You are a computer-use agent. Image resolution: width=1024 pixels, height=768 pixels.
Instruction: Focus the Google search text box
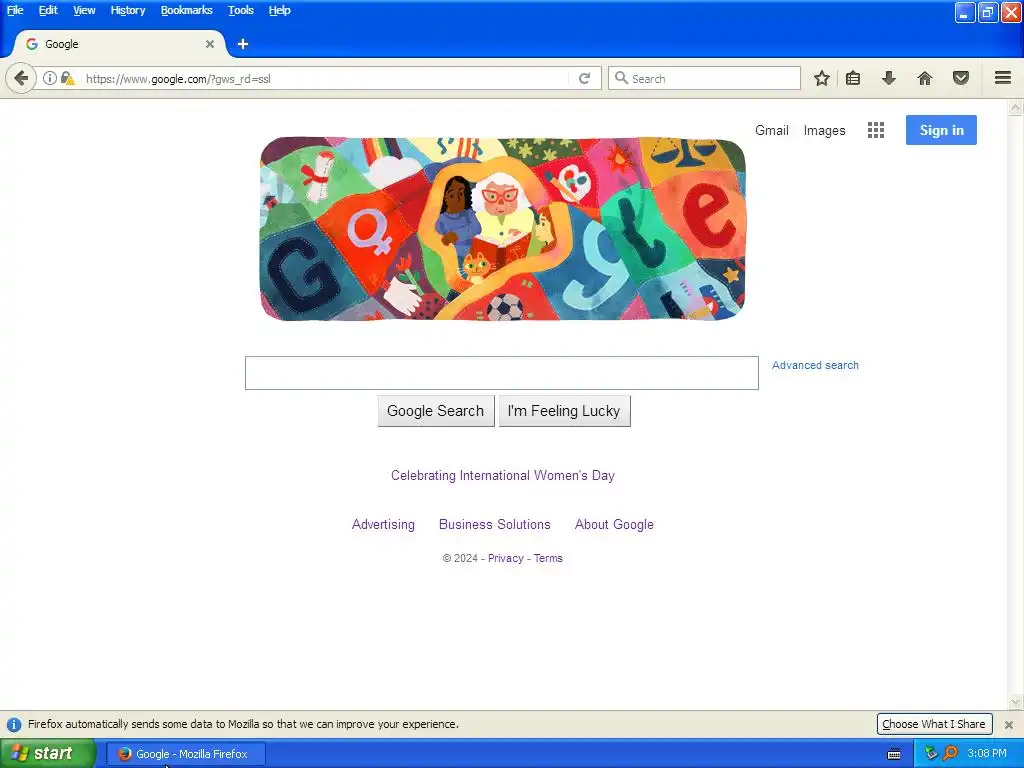pos(502,373)
